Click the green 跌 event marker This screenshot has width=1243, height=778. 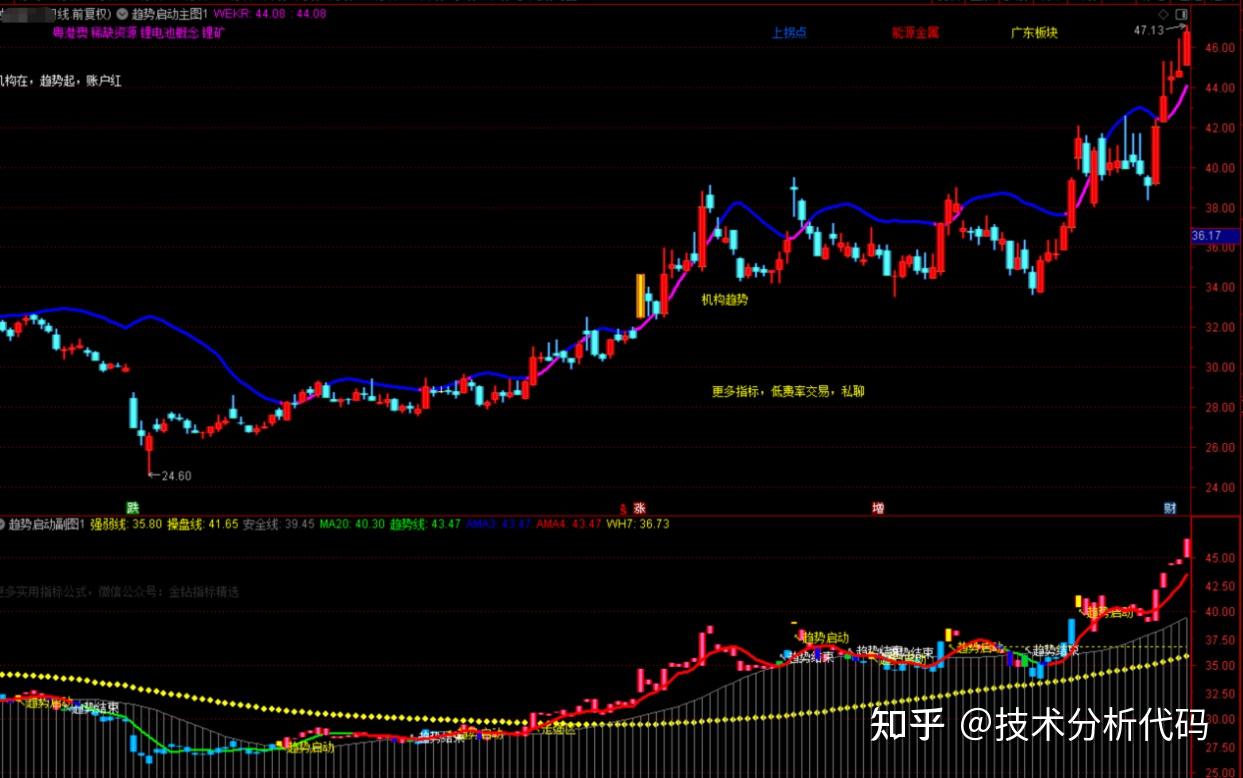click(131, 508)
